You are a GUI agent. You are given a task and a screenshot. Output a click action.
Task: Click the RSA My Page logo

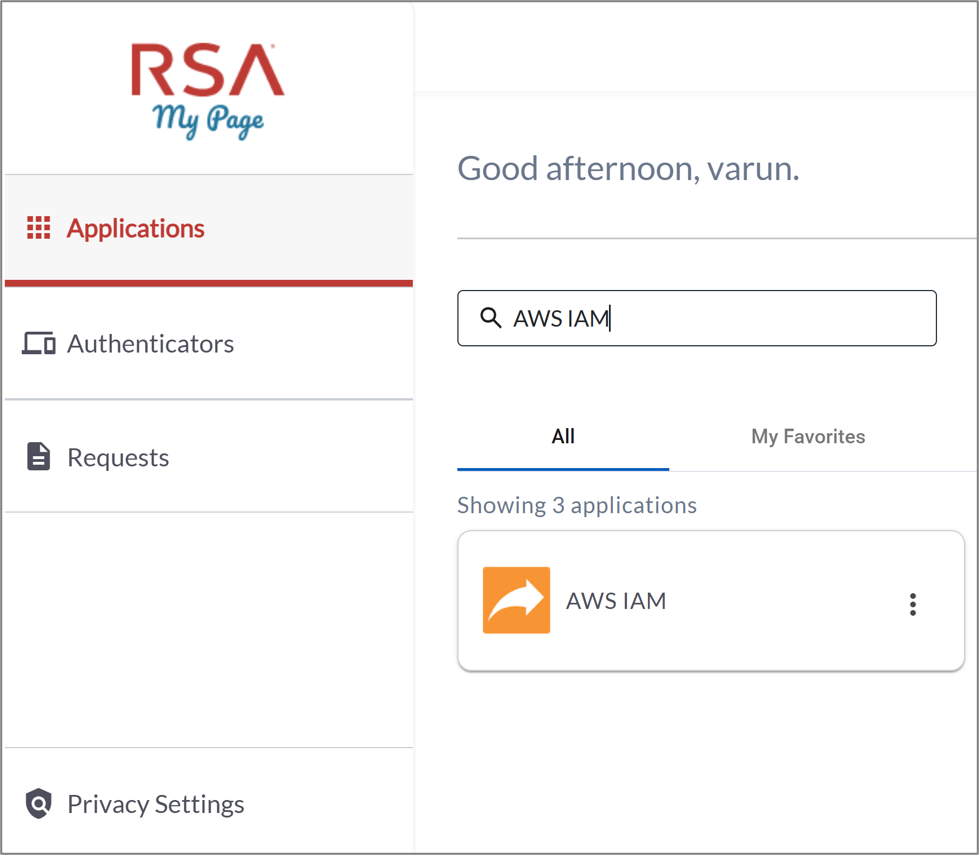(x=207, y=91)
